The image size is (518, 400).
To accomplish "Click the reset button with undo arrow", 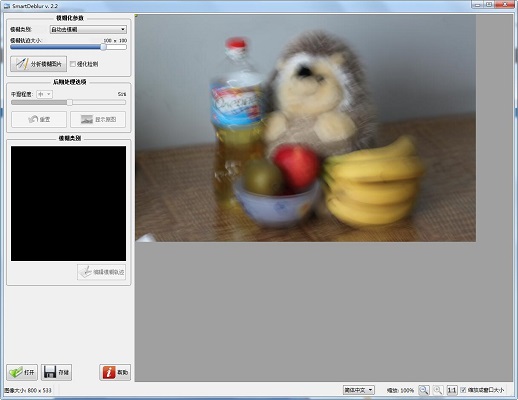I will [39, 119].
